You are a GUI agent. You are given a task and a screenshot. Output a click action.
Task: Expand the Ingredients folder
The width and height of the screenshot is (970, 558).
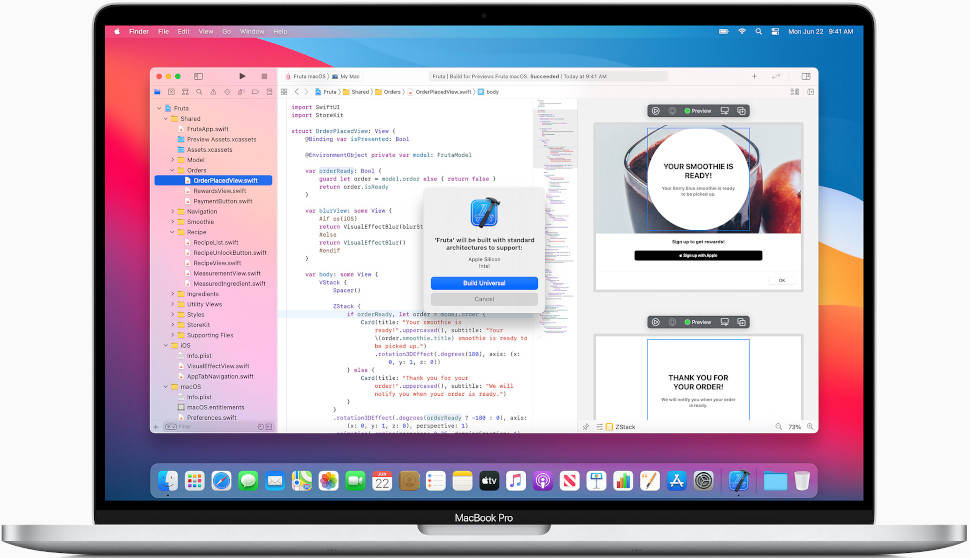(x=173, y=294)
